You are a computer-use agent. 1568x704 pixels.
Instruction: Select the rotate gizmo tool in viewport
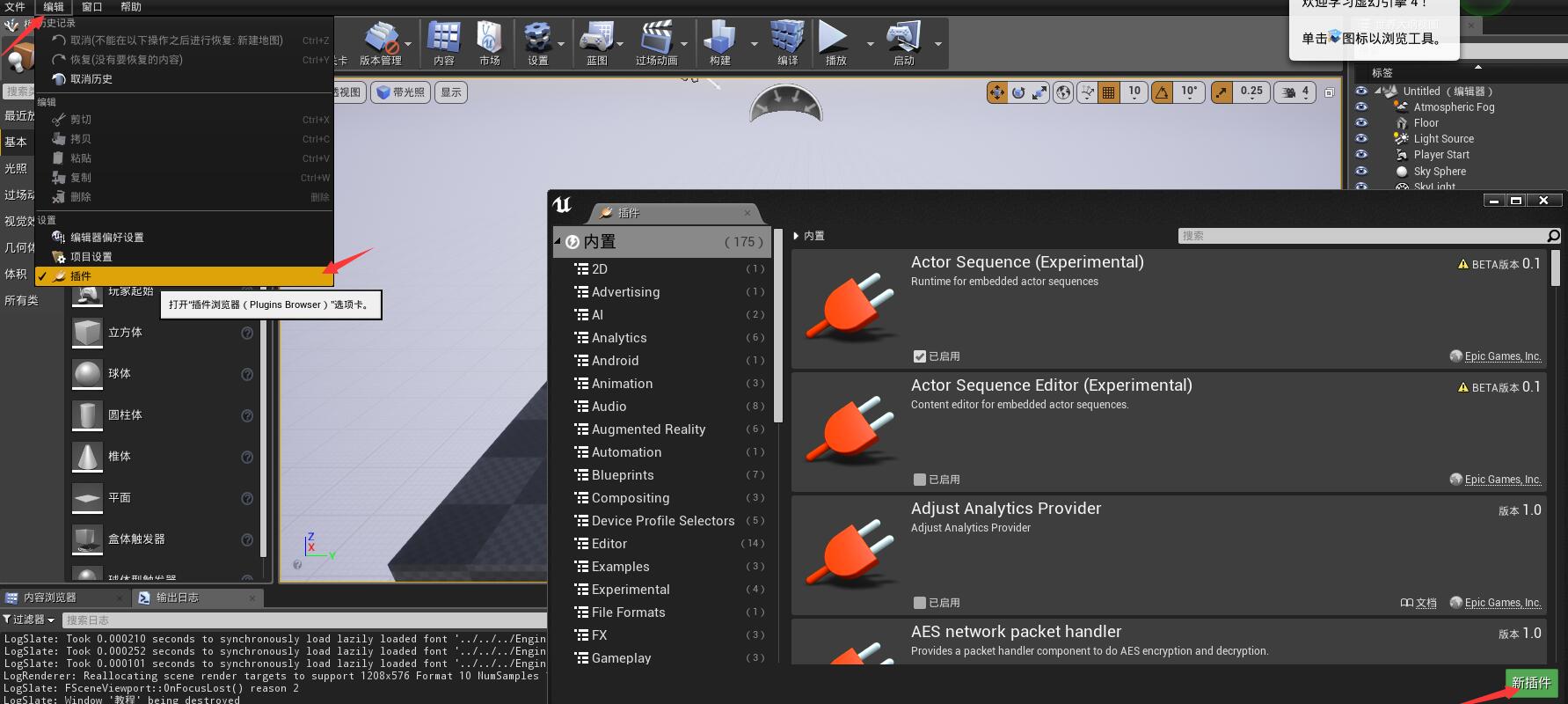1018,92
